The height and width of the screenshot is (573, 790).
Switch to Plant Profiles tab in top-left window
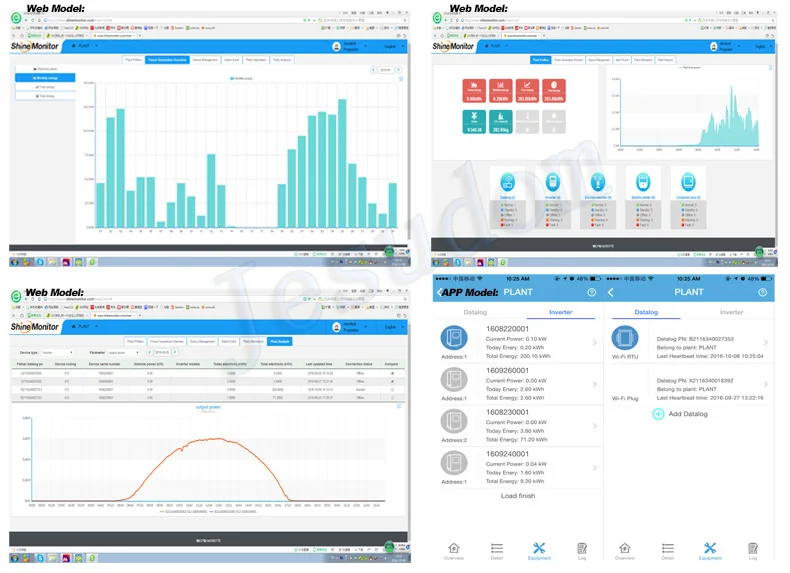click(x=133, y=59)
